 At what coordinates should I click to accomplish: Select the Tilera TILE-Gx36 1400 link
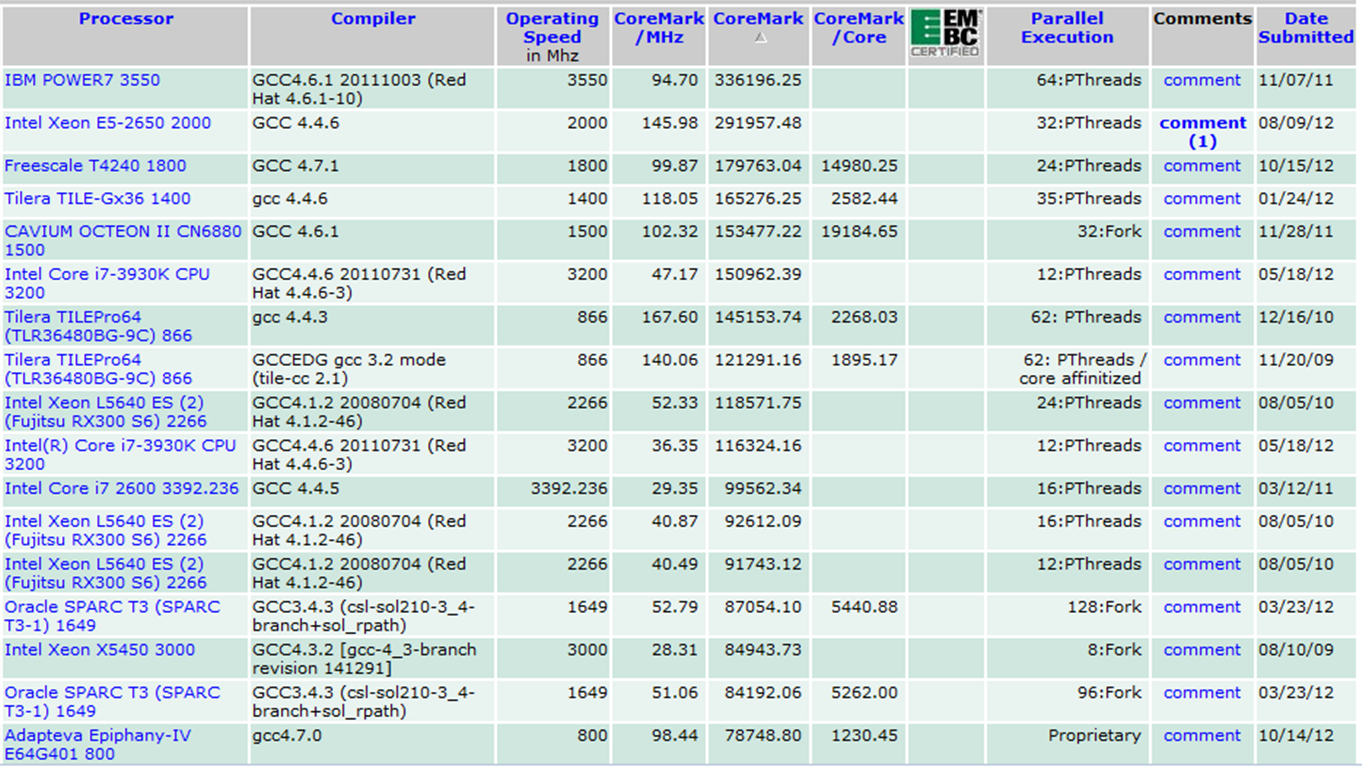tap(97, 199)
